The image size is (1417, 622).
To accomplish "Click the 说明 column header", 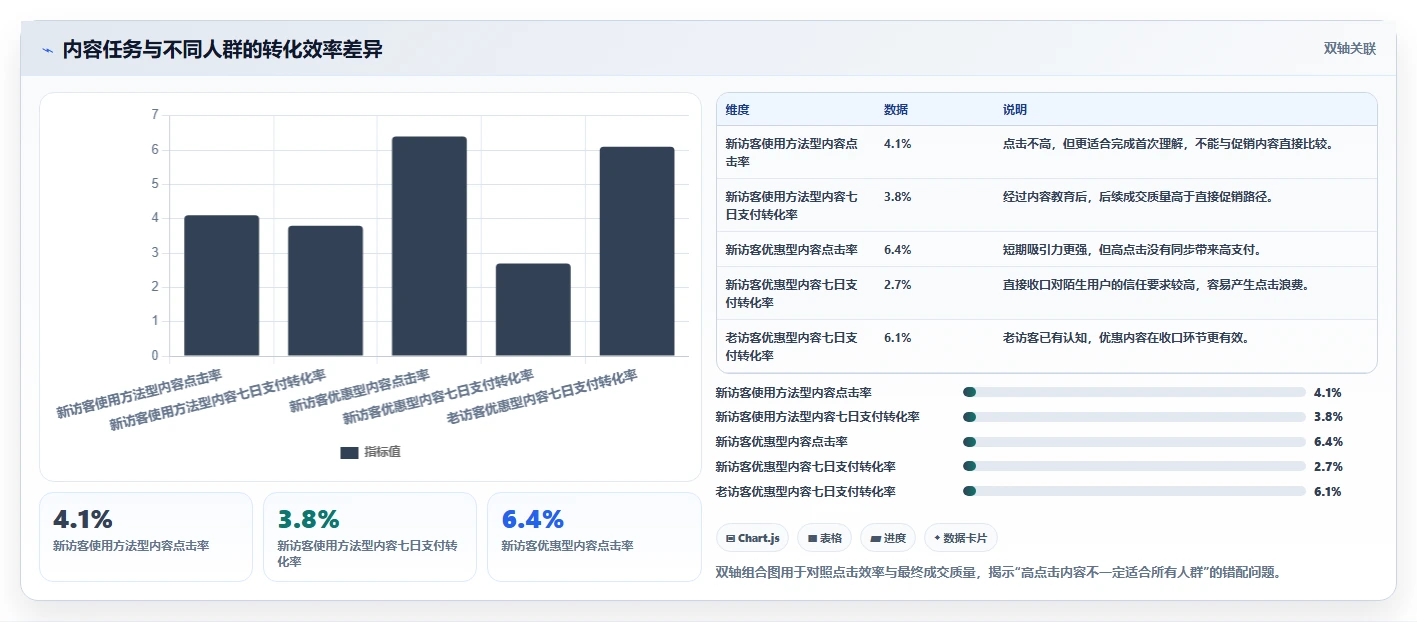I will click(x=1015, y=110).
